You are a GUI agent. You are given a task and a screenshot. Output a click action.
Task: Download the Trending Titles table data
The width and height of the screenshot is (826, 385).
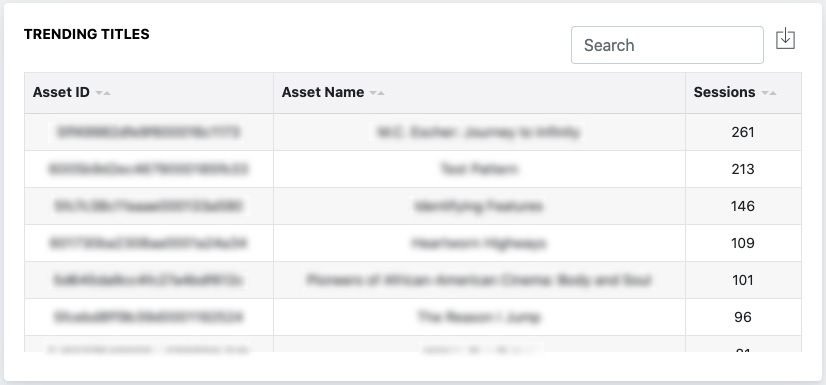(785, 40)
